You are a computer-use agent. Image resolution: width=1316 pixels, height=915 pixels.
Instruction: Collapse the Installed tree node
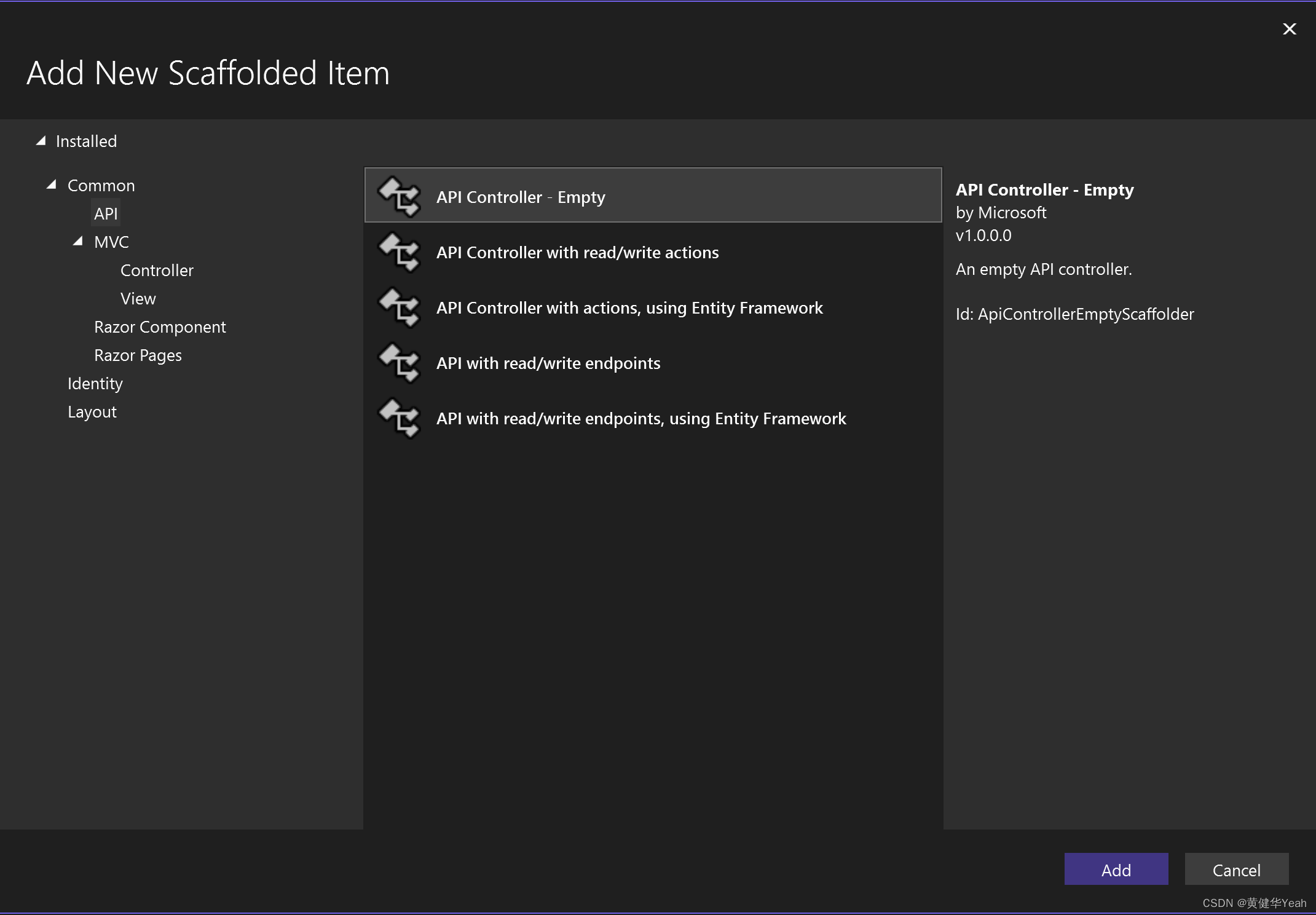(x=41, y=141)
